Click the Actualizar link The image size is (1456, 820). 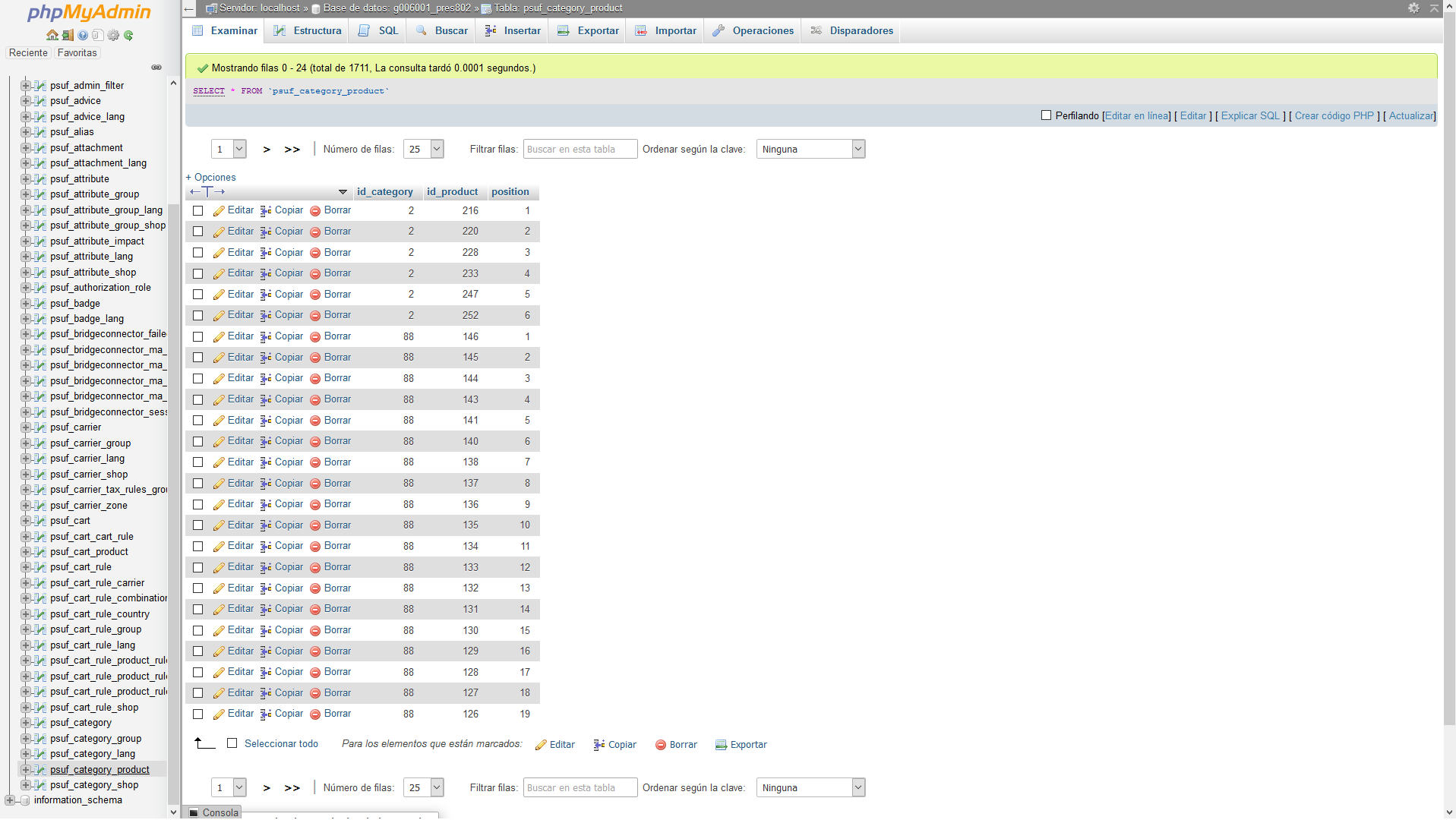(1411, 116)
